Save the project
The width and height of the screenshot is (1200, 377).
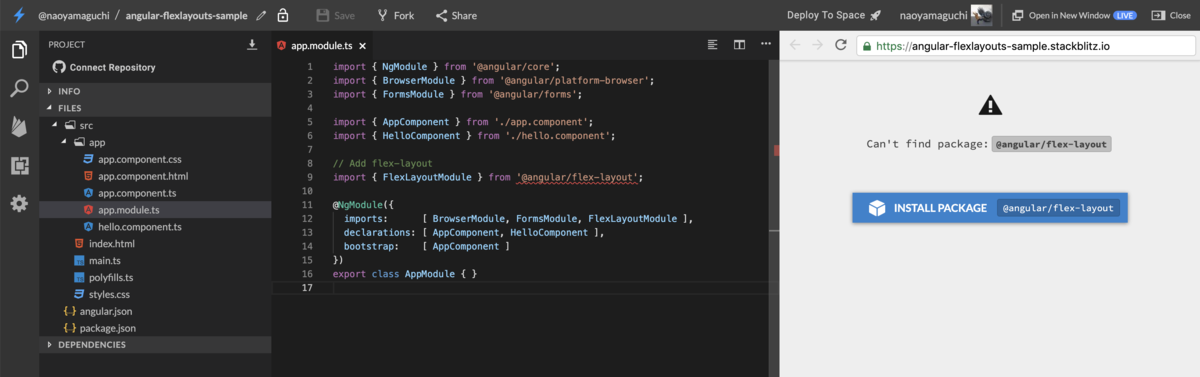click(335, 16)
